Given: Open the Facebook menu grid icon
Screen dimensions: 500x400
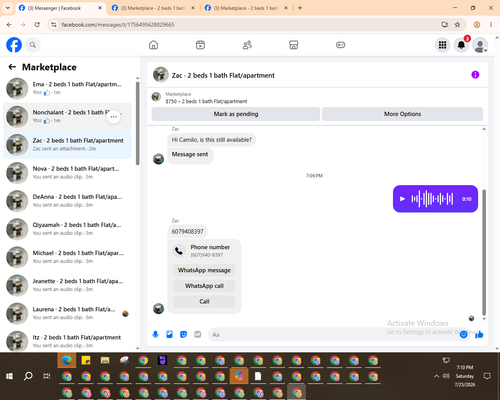Looking at the screenshot, I should pos(442,45).
